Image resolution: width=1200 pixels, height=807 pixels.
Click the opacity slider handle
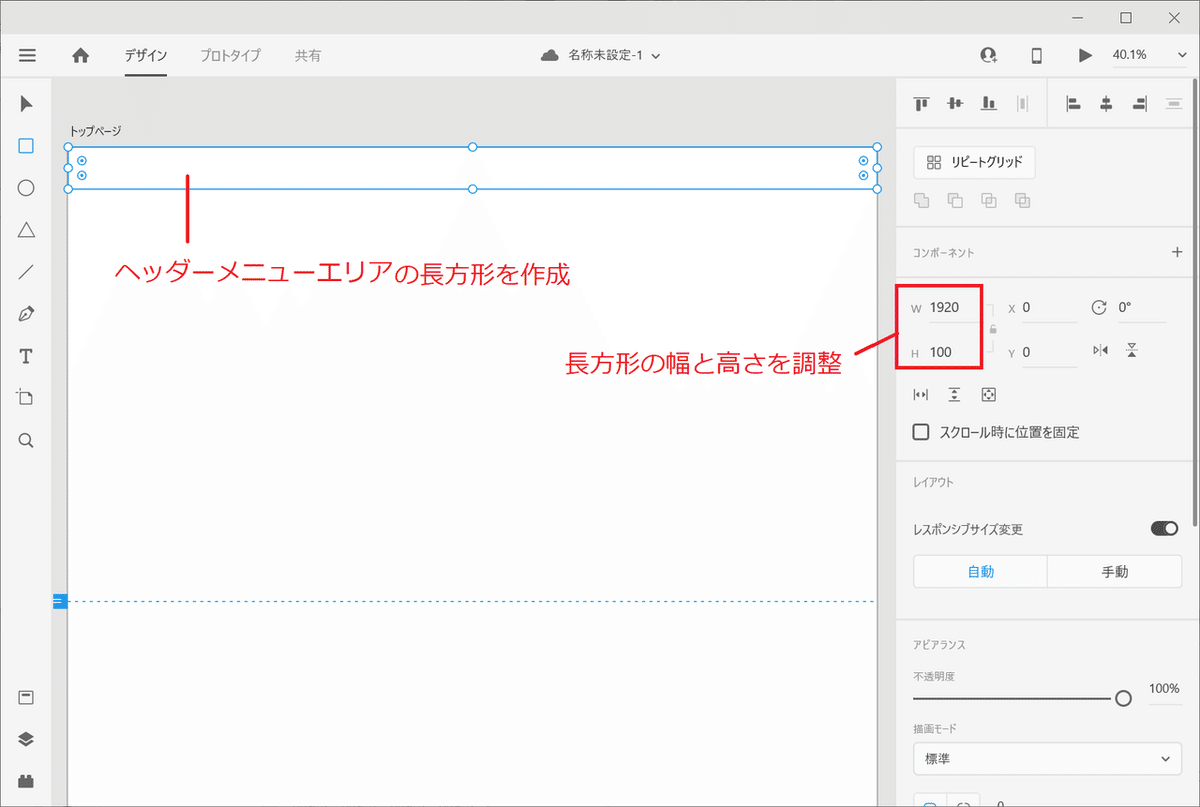(1123, 698)
